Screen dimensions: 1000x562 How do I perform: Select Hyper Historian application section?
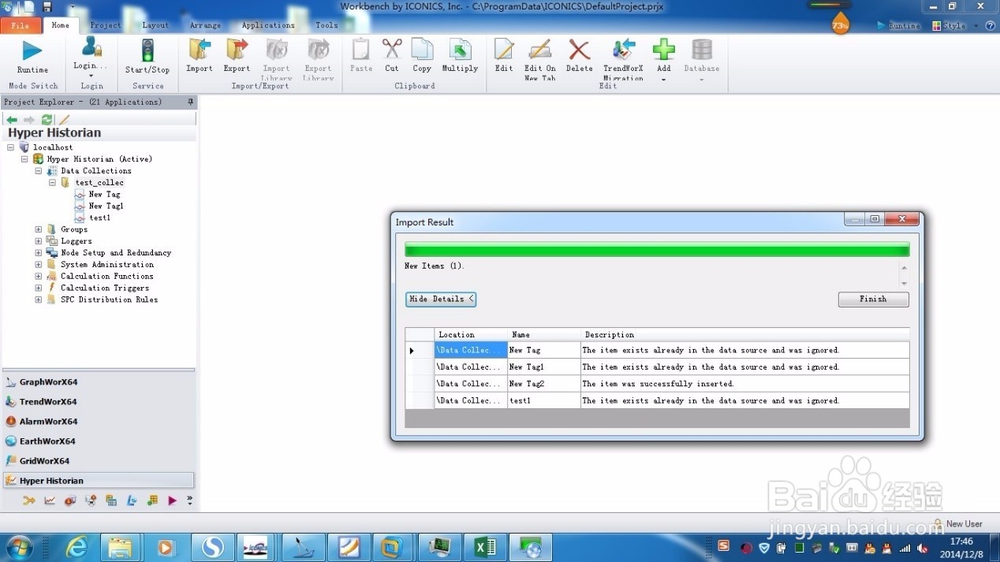(99, 480)
